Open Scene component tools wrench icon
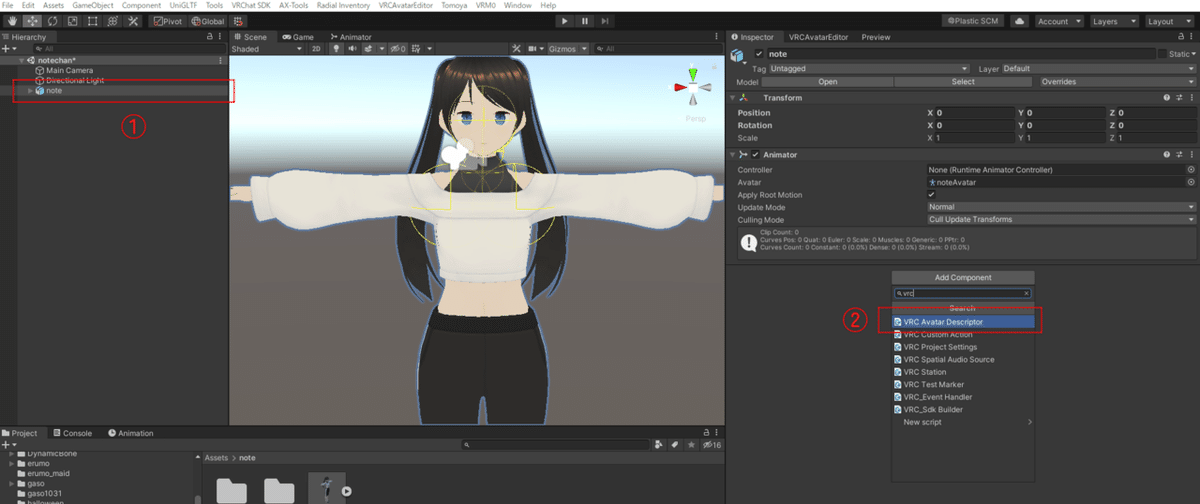The width and height of the screenshot is (1200, 504). [516, 48]
